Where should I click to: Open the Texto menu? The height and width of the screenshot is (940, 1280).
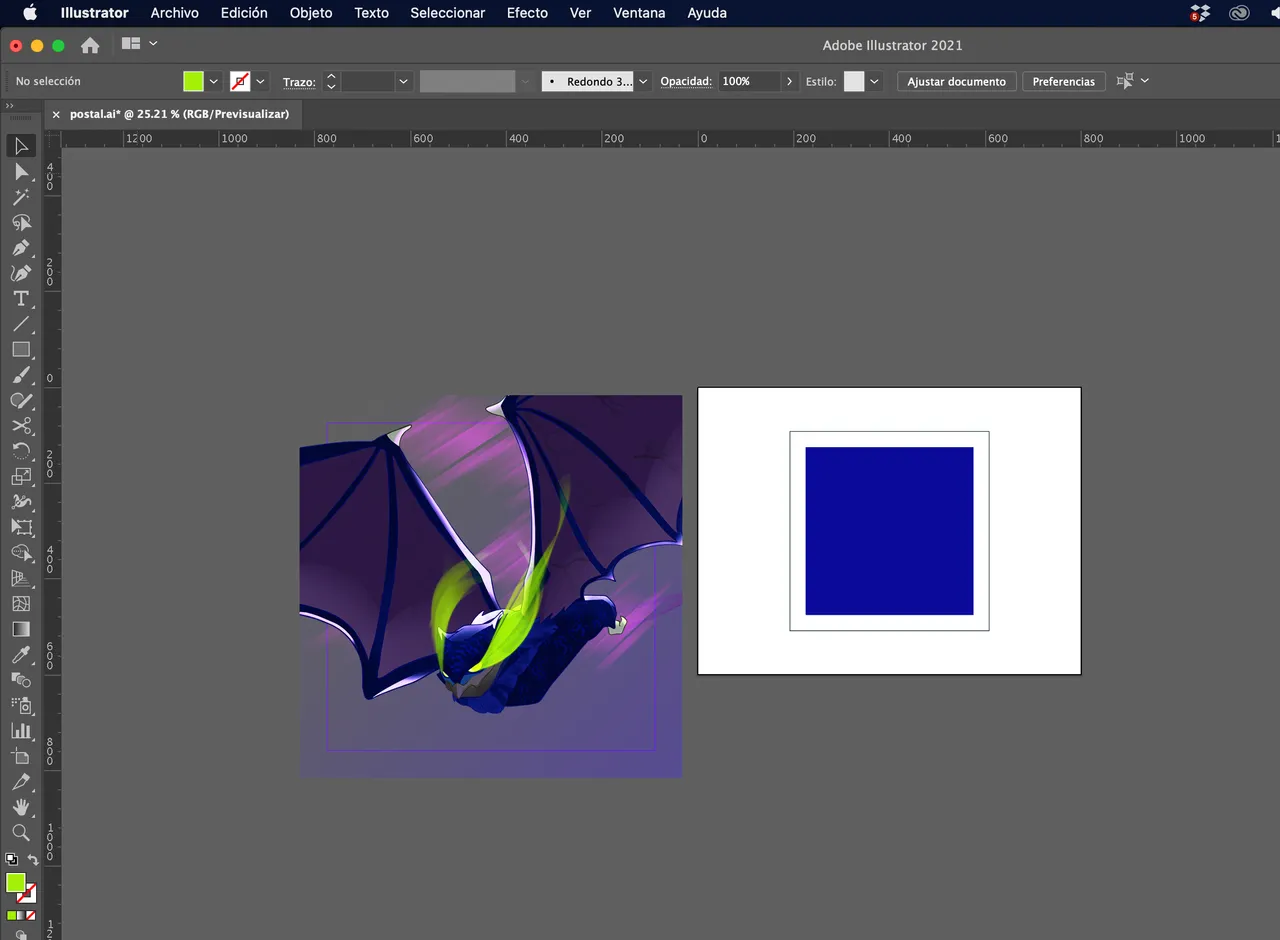point(371,13)
